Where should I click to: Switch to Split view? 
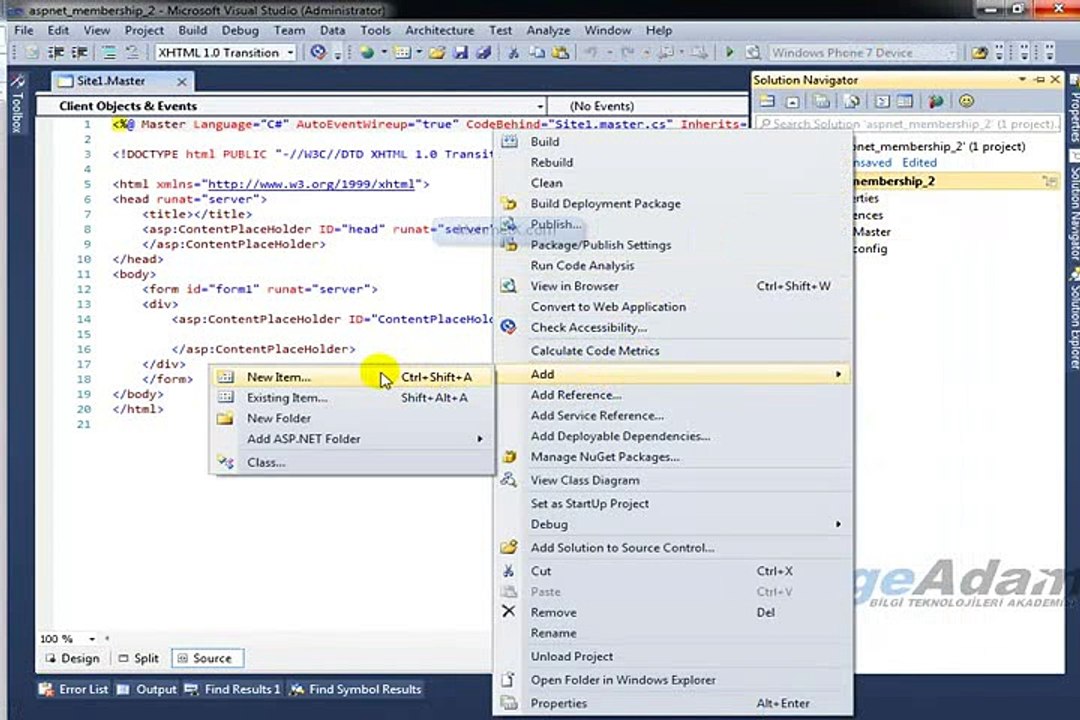(138, 658)
